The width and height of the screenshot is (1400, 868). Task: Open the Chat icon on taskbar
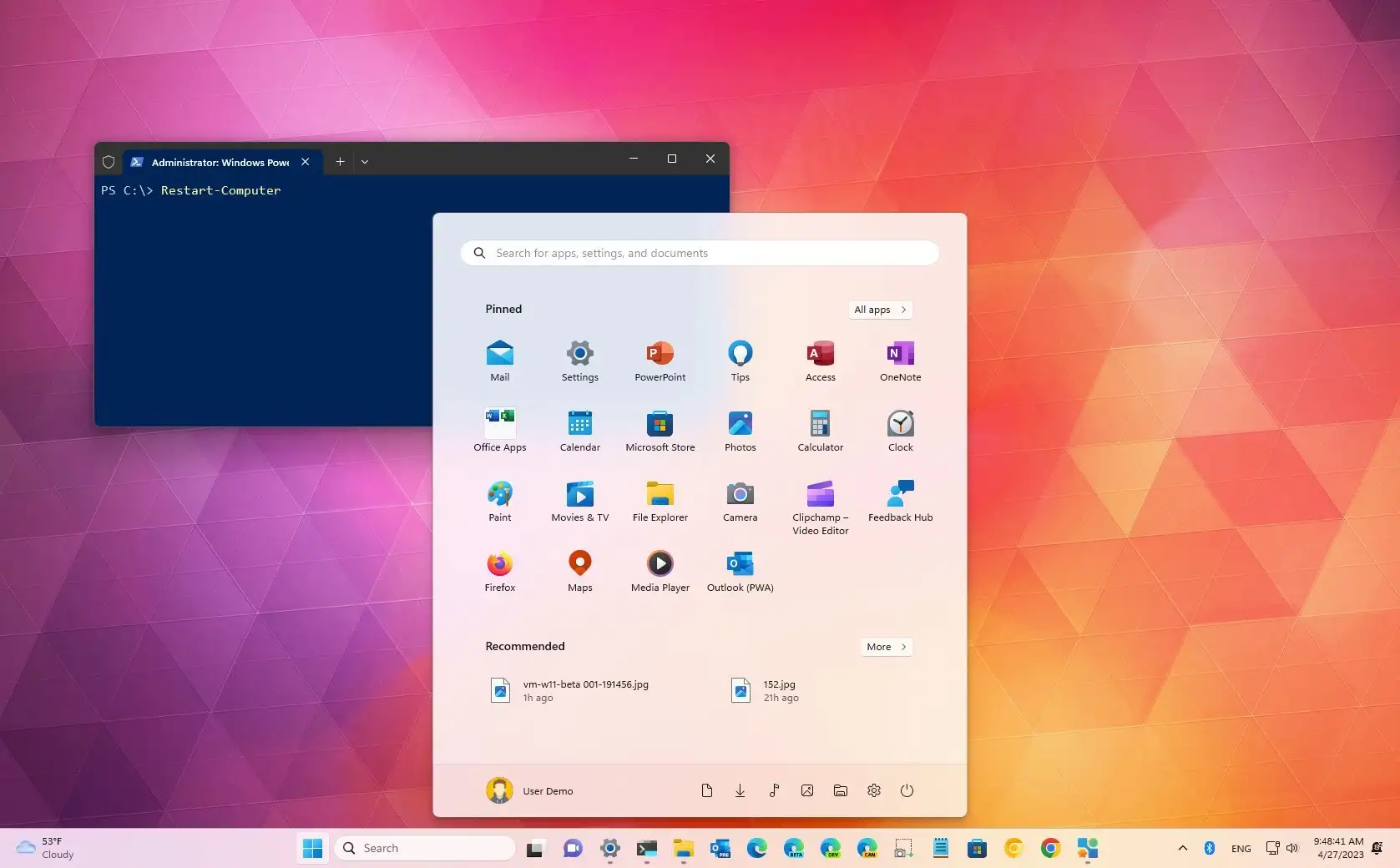(572, 849)
